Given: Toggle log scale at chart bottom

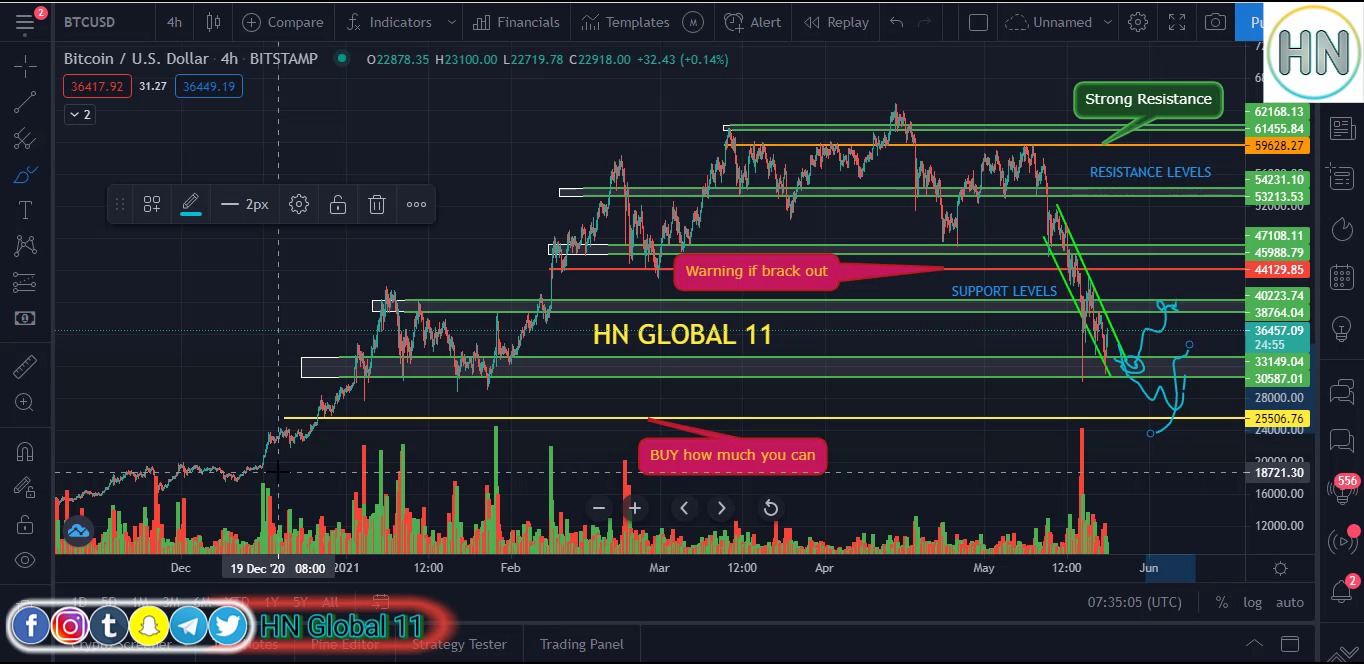Looking at the screenshot, I should (x=1252, y=602).
